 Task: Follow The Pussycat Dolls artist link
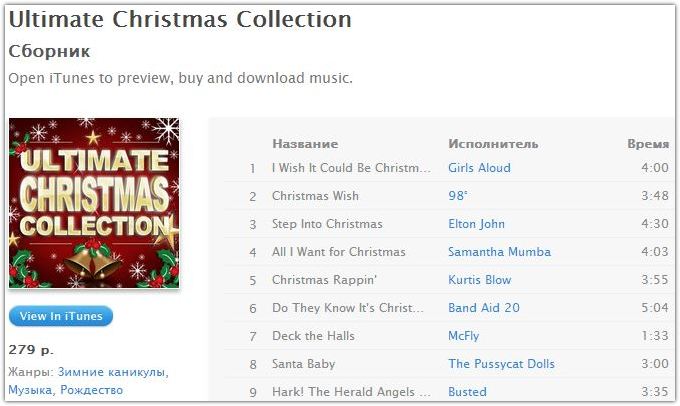[x=501, y=363]
